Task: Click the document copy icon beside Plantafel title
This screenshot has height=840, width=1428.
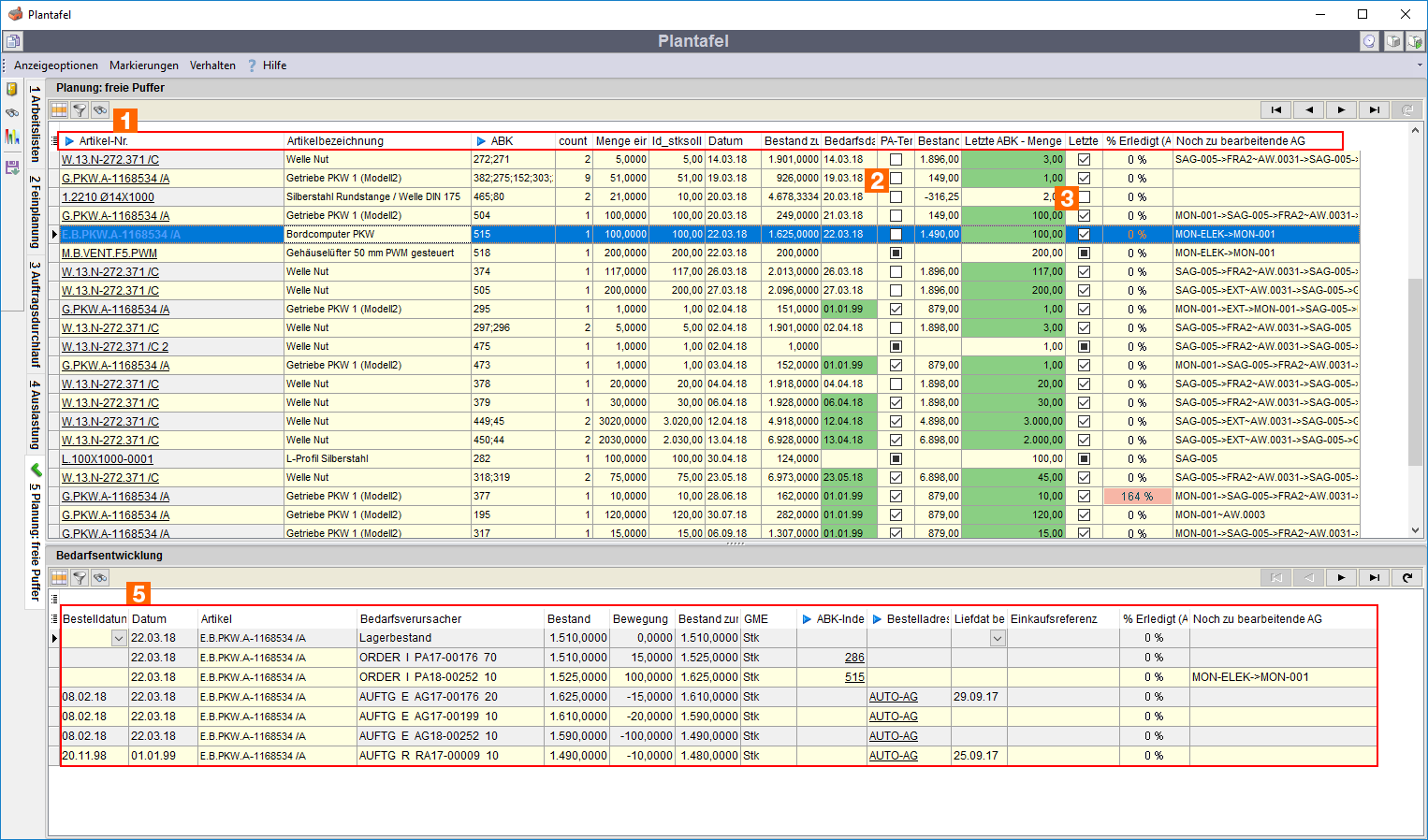Action: click(13, 41)
